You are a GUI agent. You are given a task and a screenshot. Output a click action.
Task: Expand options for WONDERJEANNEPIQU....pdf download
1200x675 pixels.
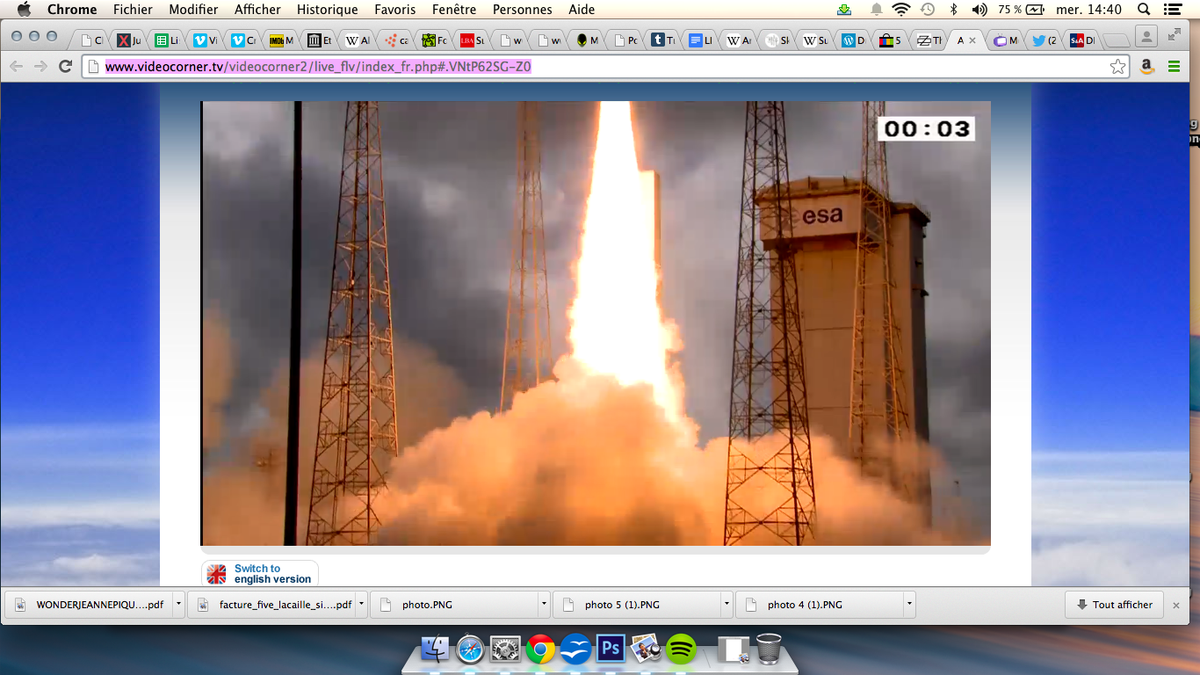tap(178, 604)
